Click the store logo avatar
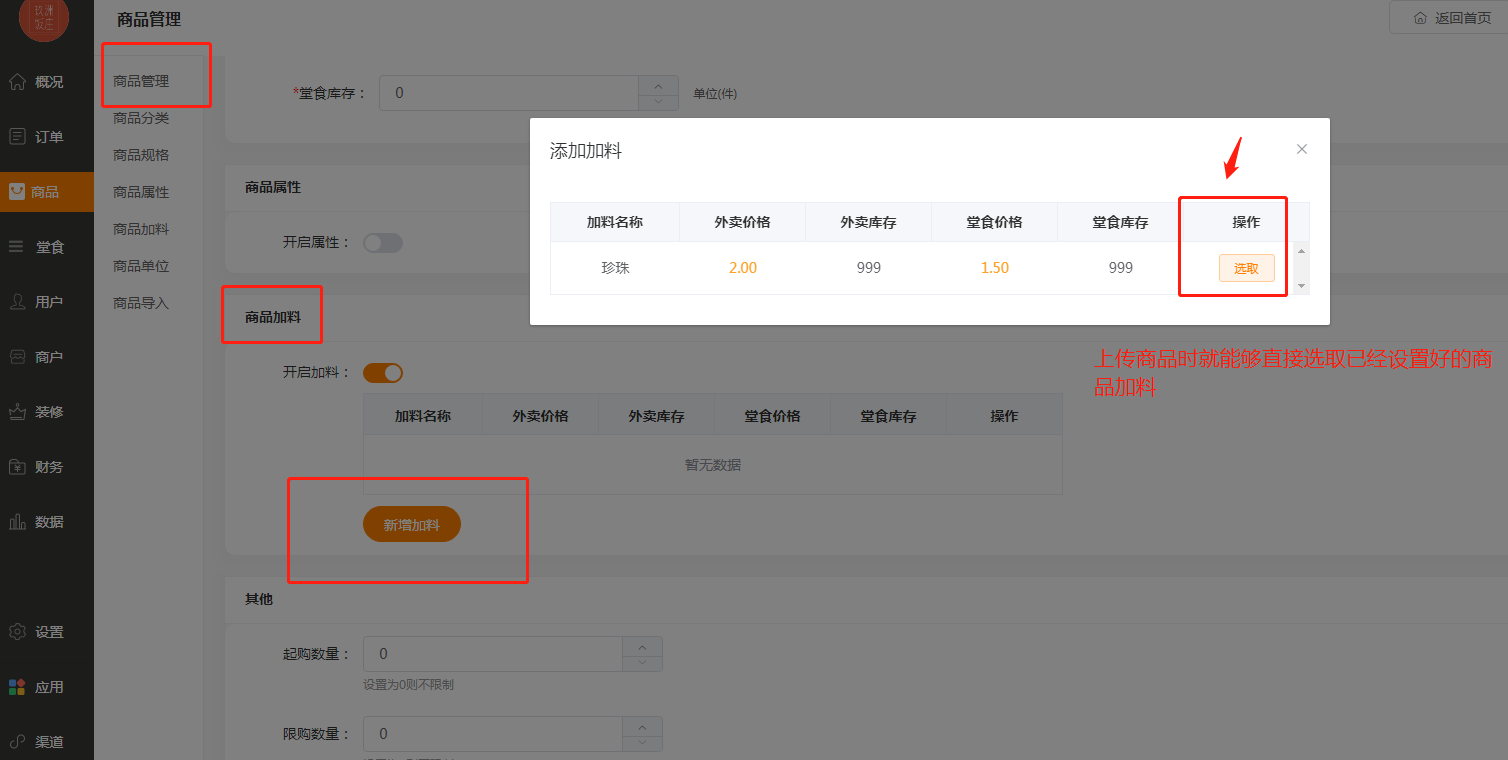Screen dimensions: 1508x760 tap(44, 18)
